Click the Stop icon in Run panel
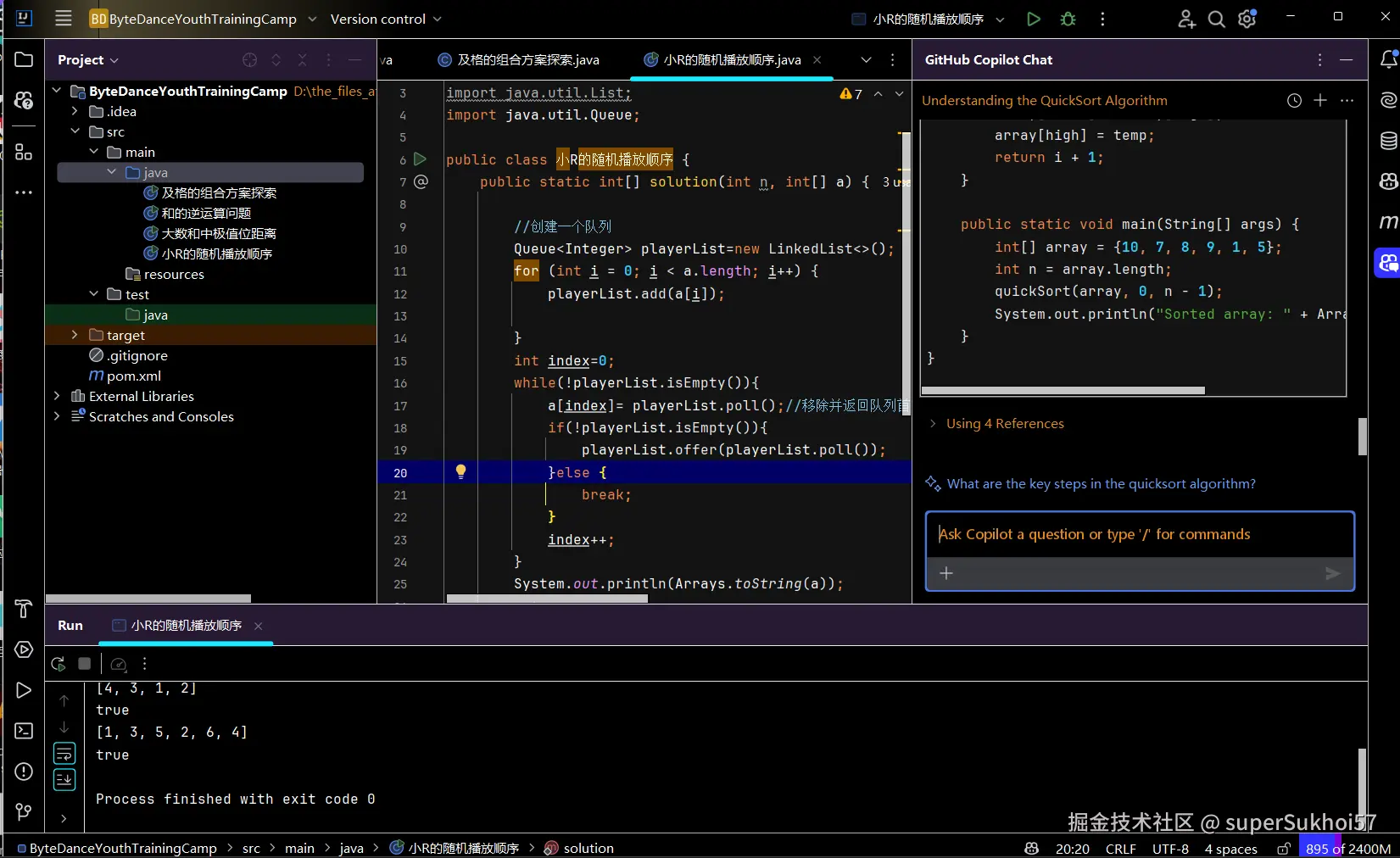 click(84, 664)
